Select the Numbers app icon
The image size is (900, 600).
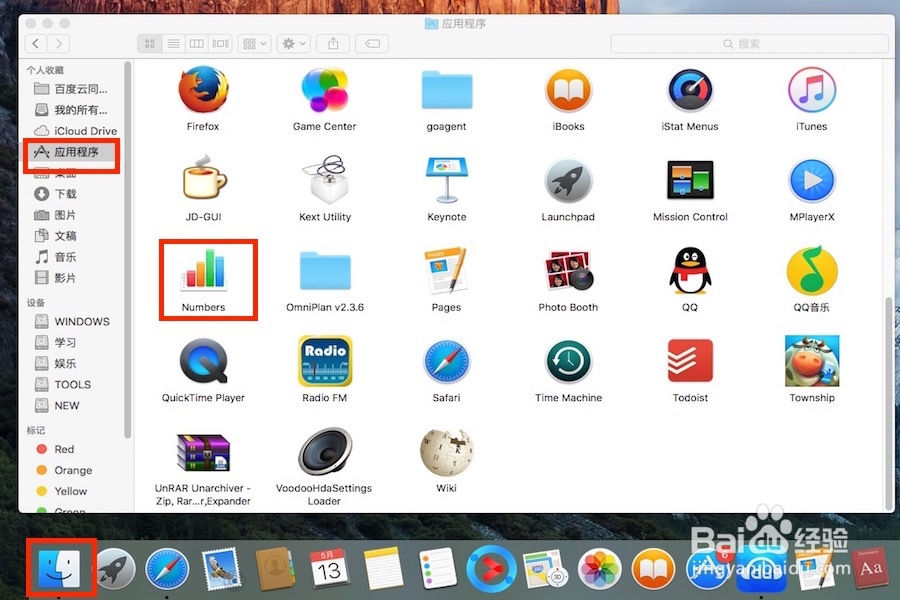204,269
